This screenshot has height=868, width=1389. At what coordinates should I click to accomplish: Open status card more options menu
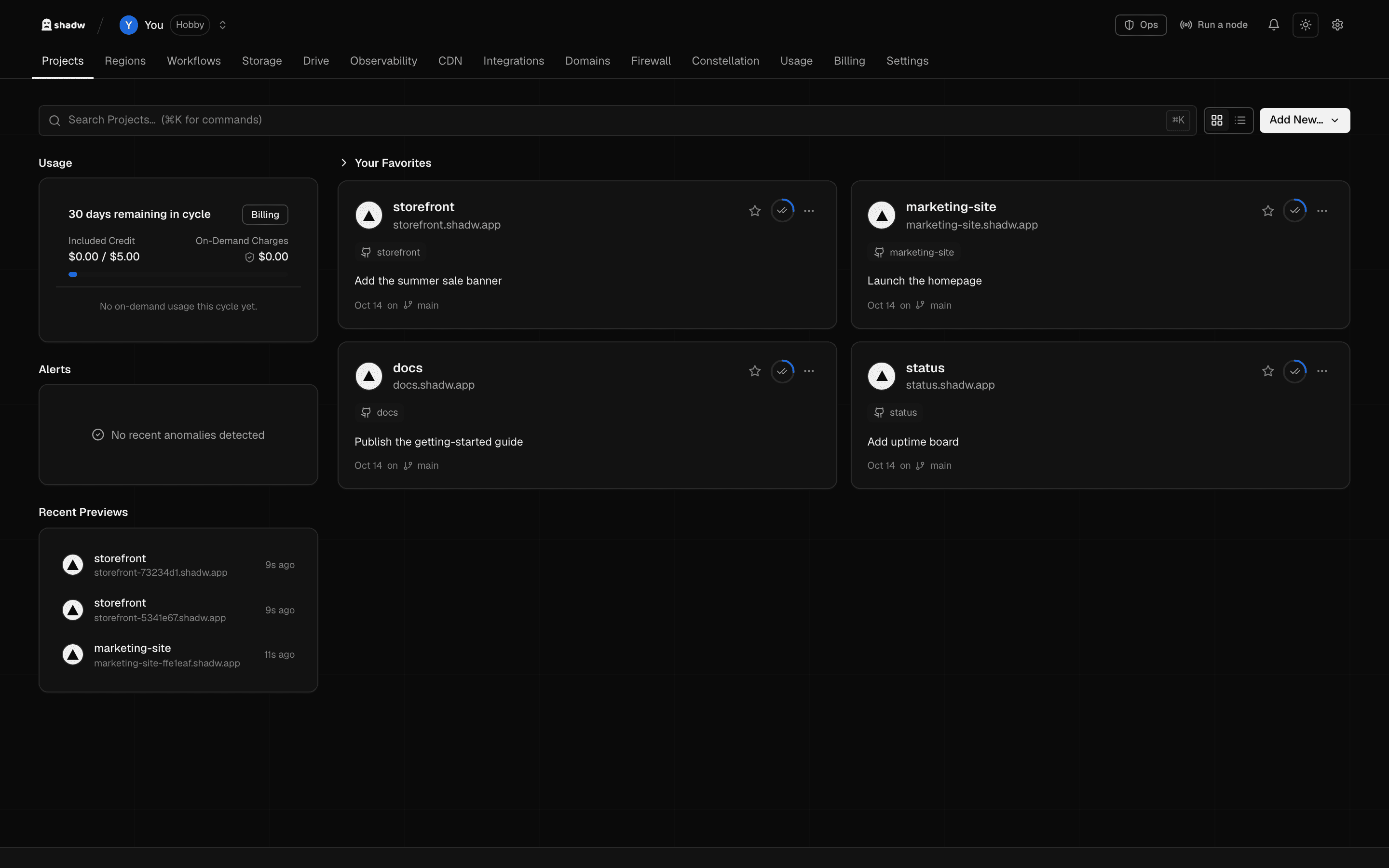1322,371
